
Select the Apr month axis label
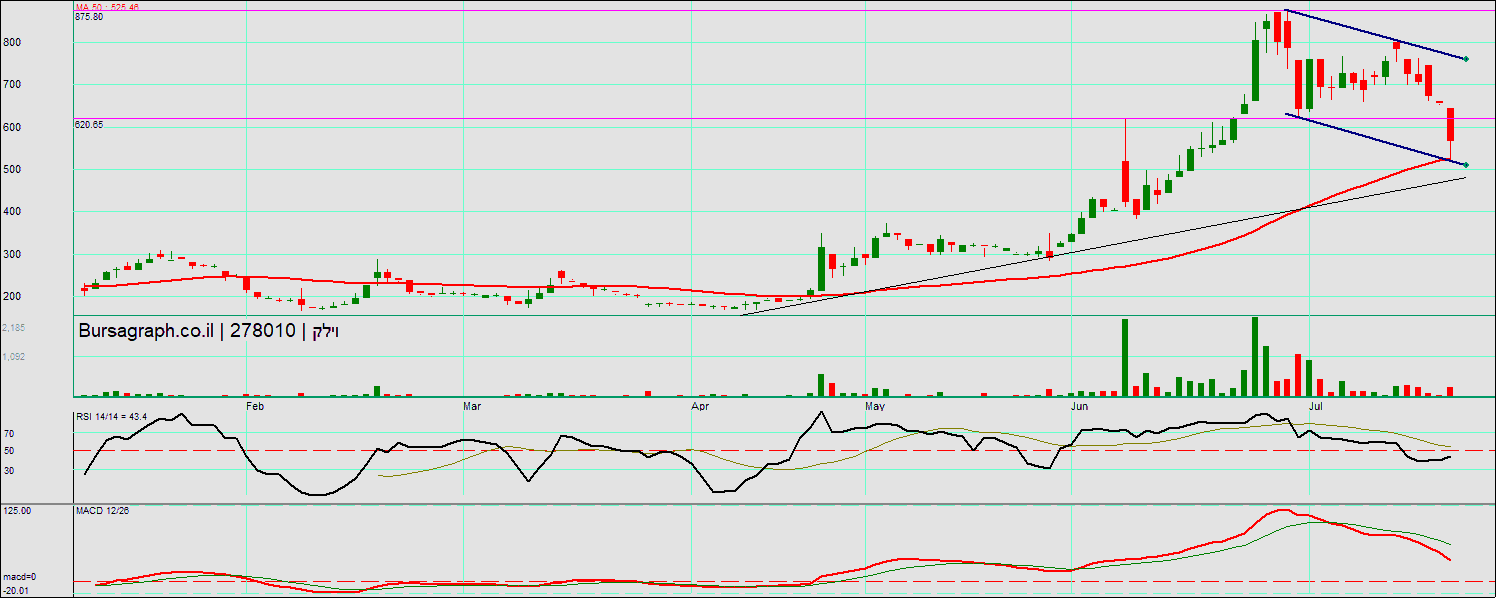[x=700, y=406]
